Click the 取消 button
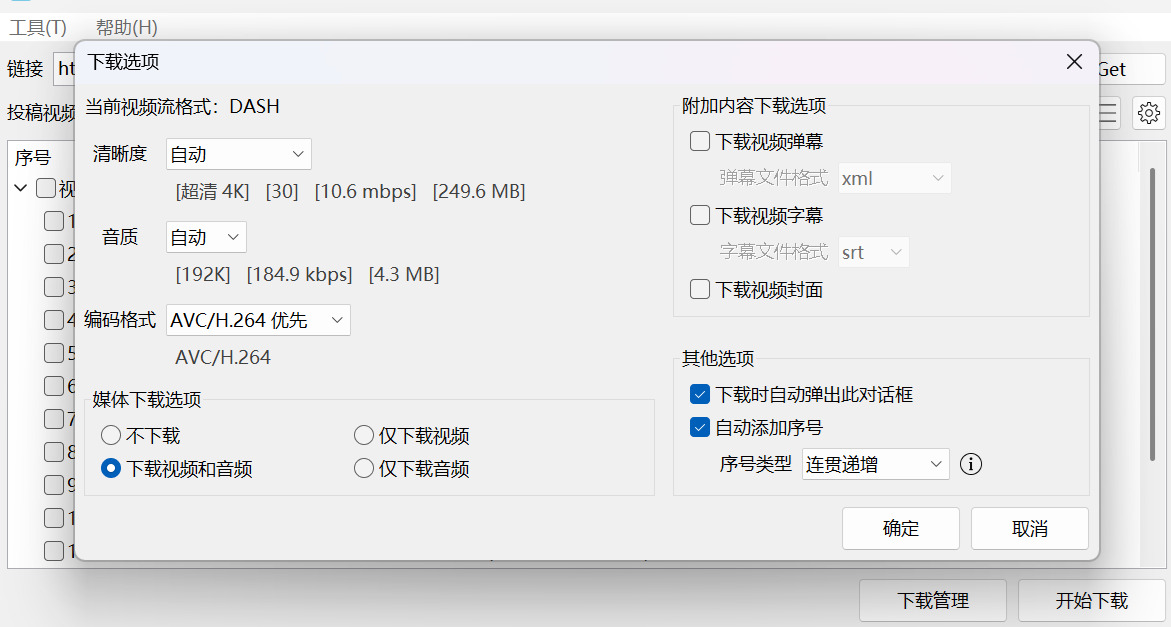Image resolution: width=1171 pixels, height=627 pixels. point(1029,529)
